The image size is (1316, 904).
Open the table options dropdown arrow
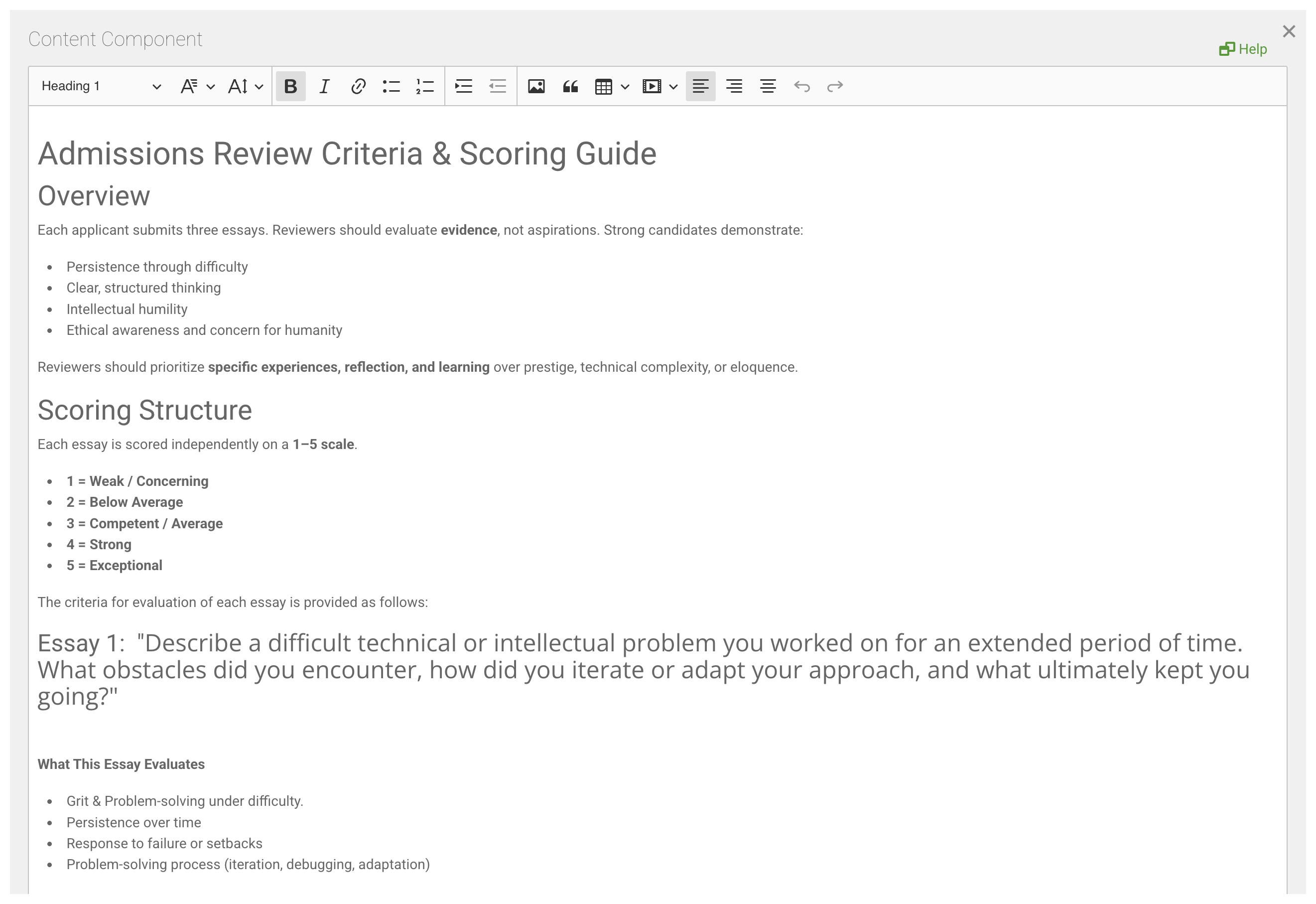point(625,87)
